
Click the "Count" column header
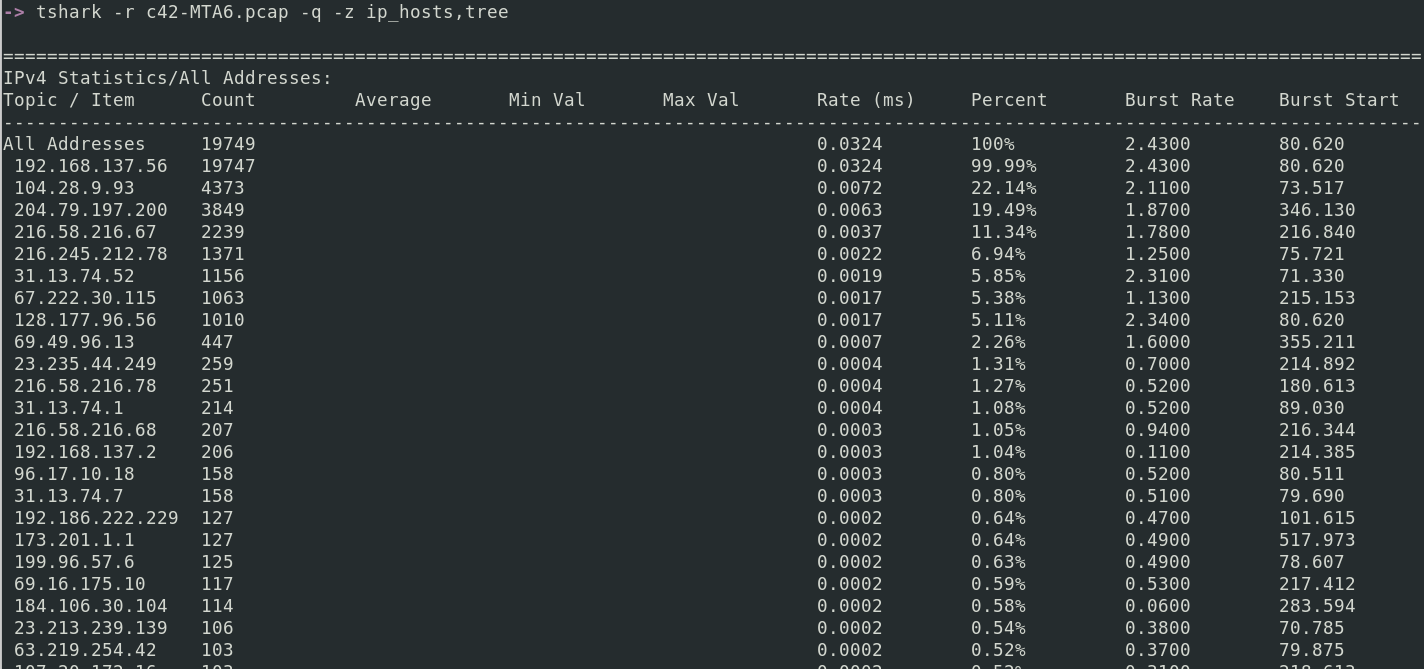point(228,100)
